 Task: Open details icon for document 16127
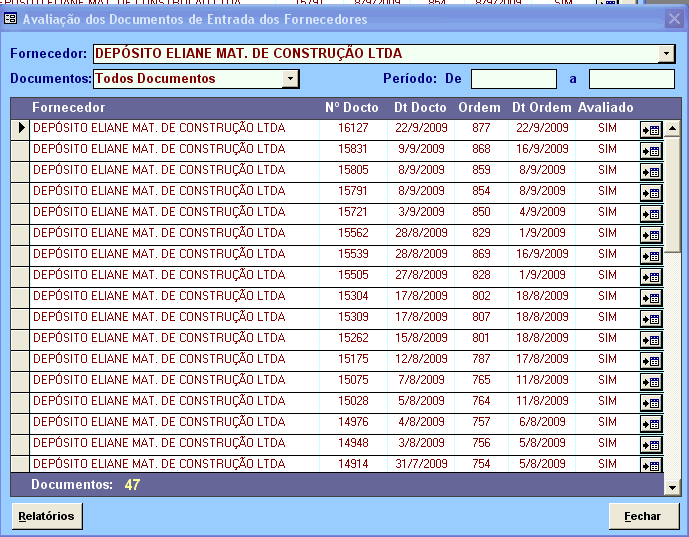point(651,129)
